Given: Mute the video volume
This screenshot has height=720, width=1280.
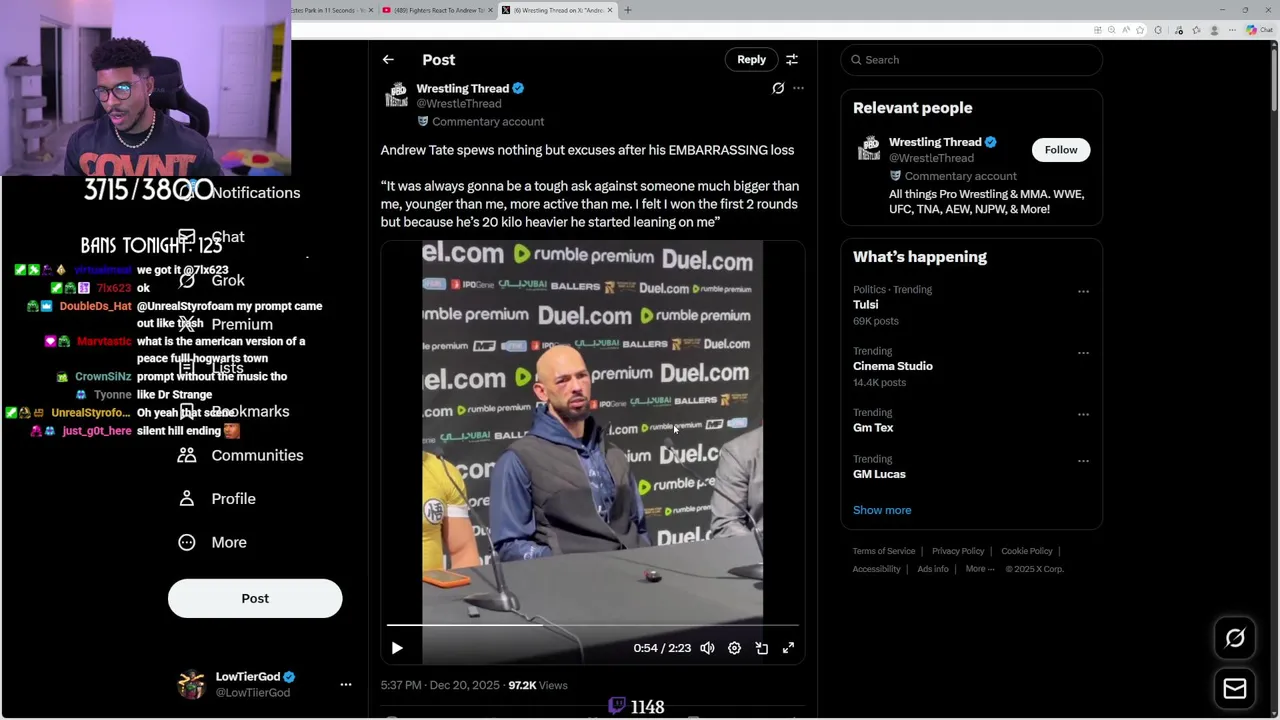Looking at the screenshot, I should coord(707,648).
